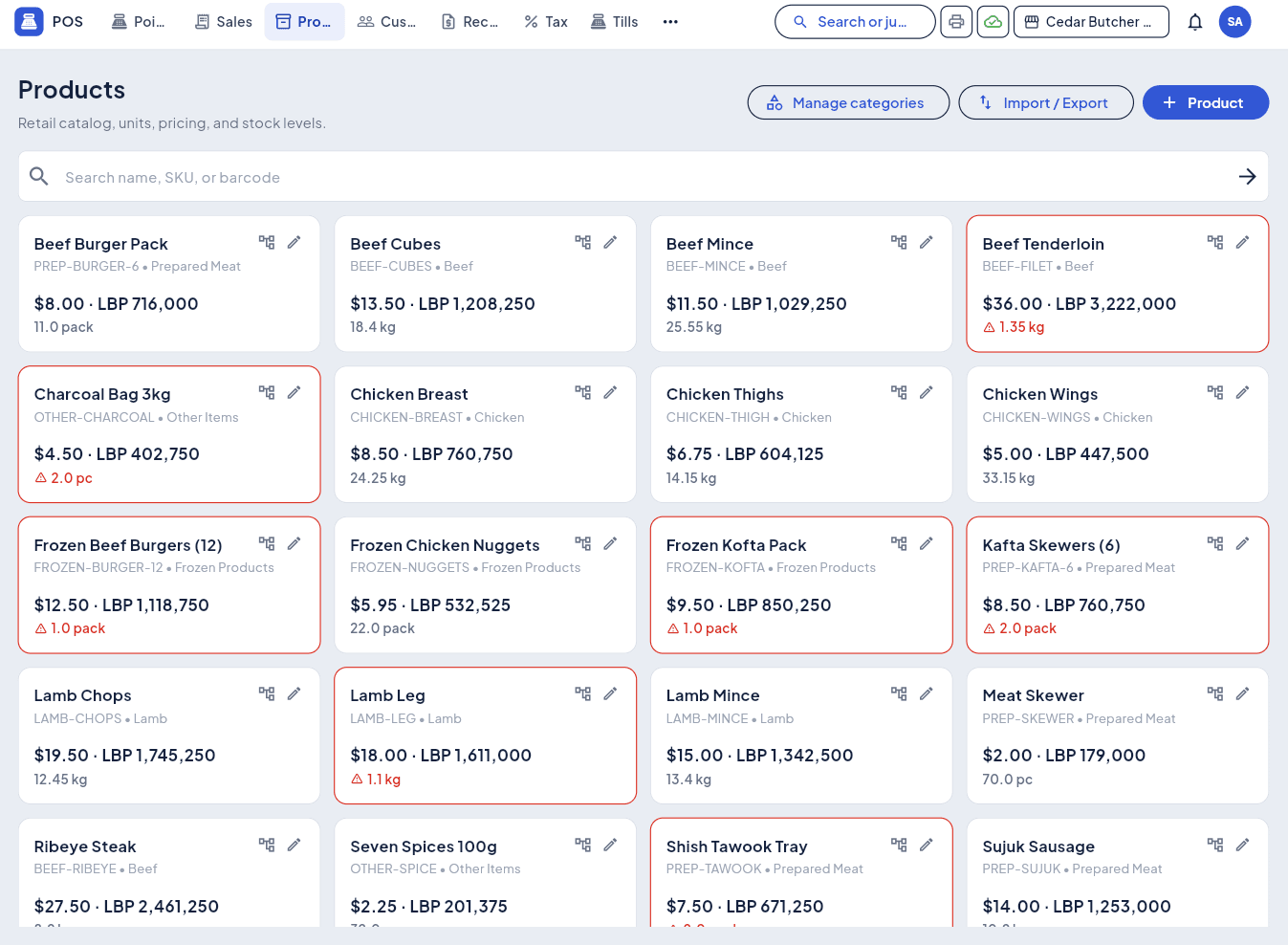Open hierarchy icon for Chicken Wings
The width and height of the screenshot is (1288, 945).
coord(1215,392)
